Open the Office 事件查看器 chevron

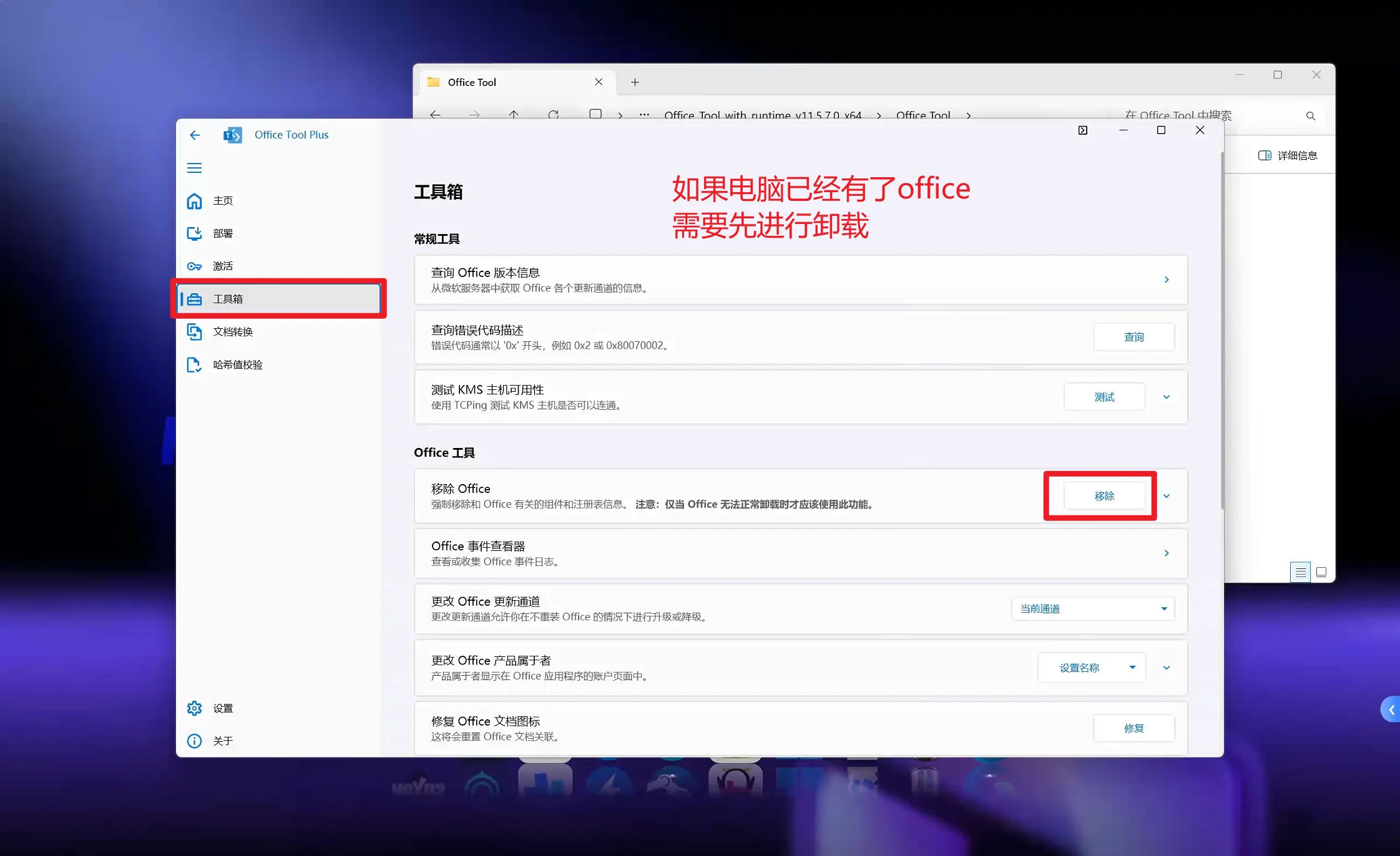(1167, 553)
